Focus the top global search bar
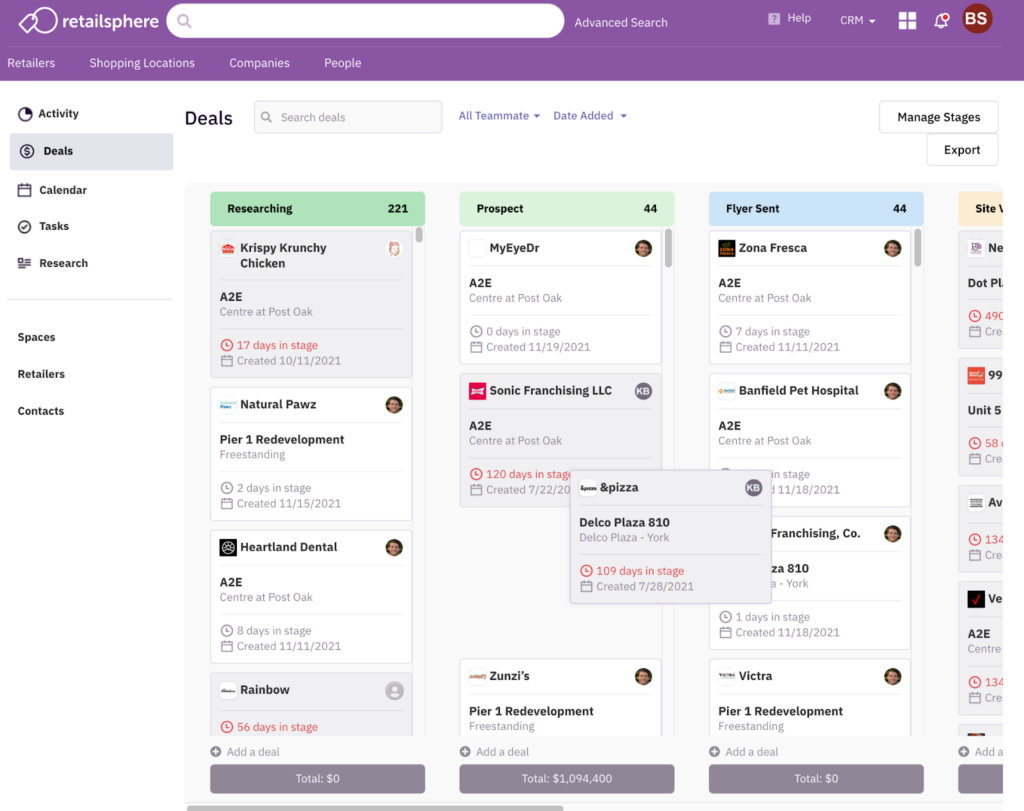Screen dimensions: 1024x811 pyautogui.click(x=365, y=21)
